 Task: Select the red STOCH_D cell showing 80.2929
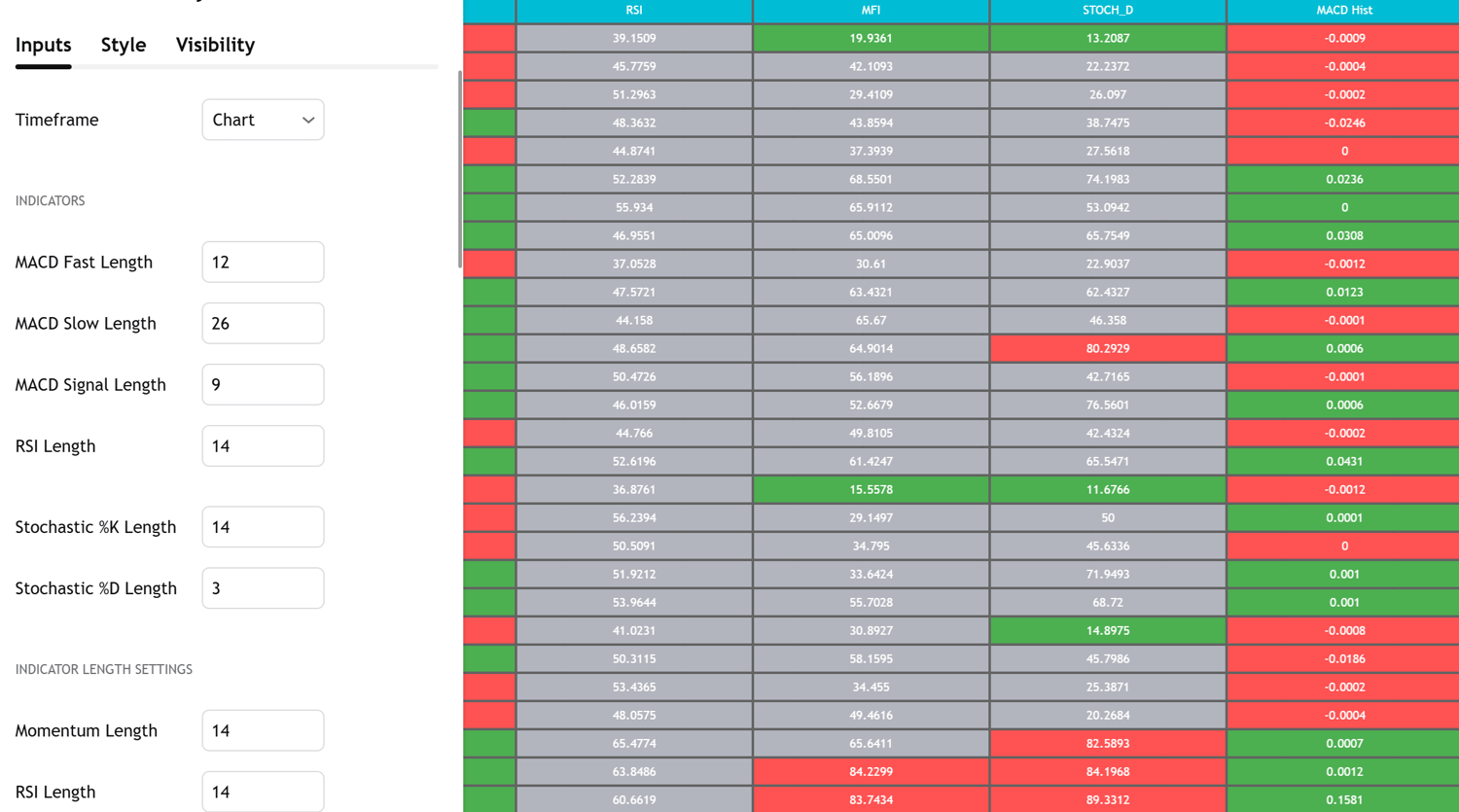pyautogui.click(x=1108, y=348)
